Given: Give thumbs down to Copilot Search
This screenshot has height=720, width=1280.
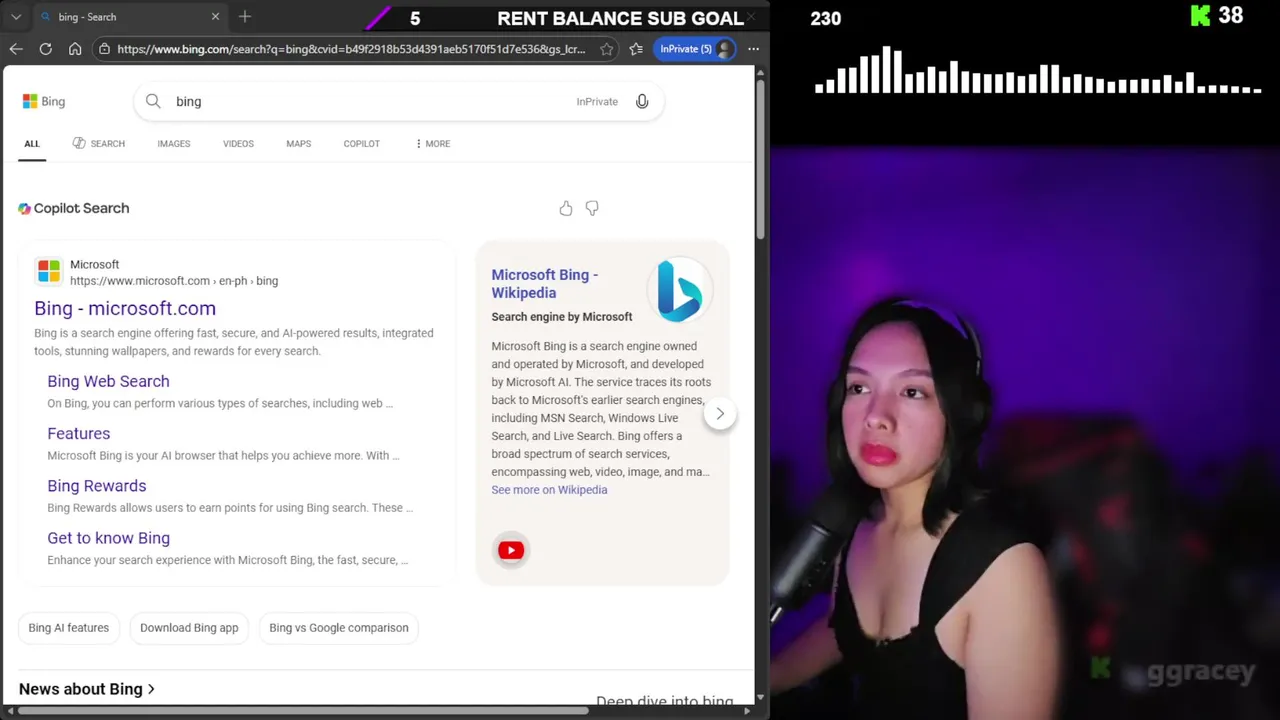Looking at the screenshot, I should click(x=592, y=208).
